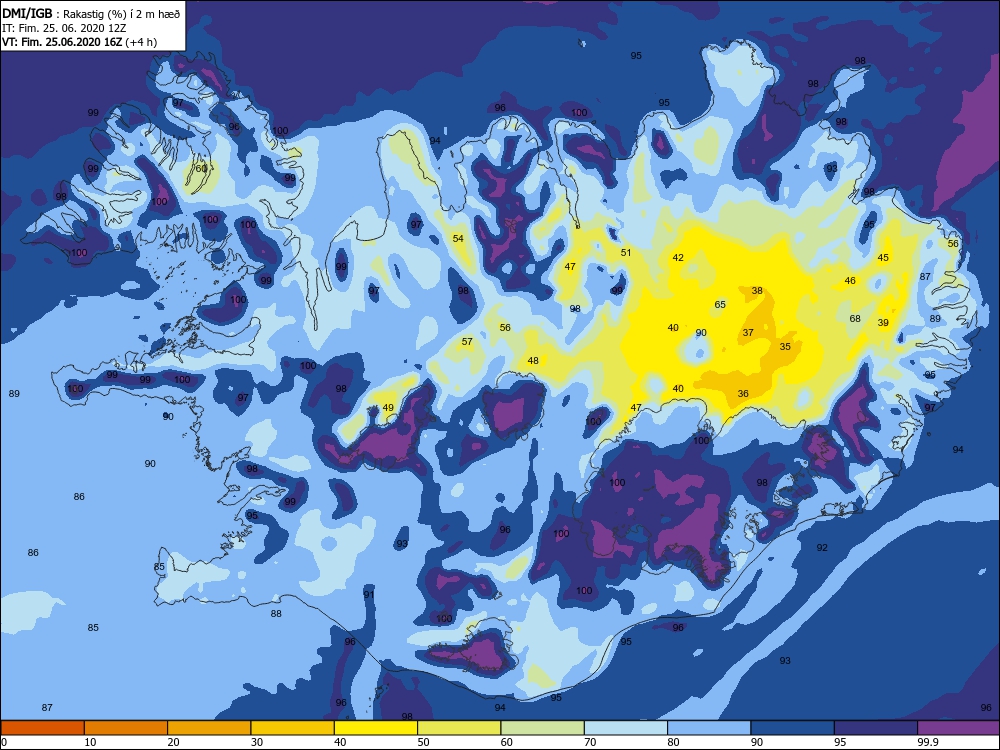Click the dark orange 0–10 legend swatch
The height and width of the screenshot is (750, 1000).
pyautogui.click(x=42, y=728)
